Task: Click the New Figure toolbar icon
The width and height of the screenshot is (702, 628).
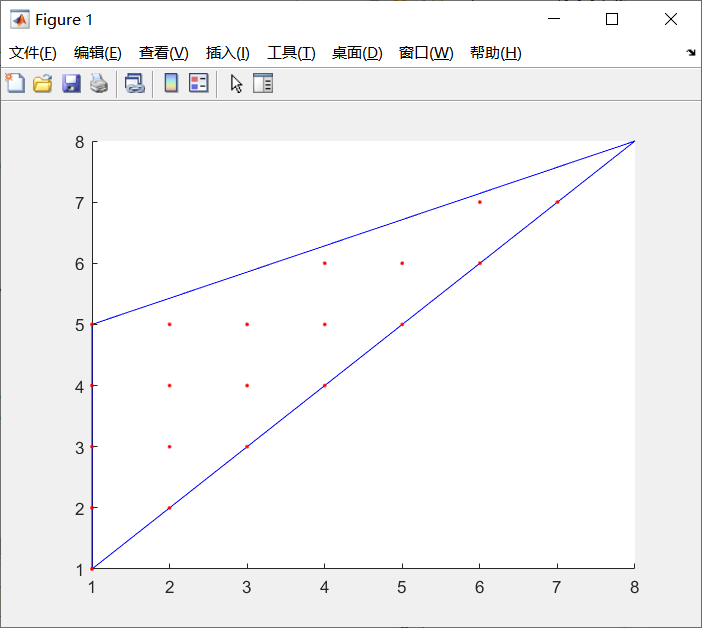Action: pyautogui.click(x=15, y=83)
